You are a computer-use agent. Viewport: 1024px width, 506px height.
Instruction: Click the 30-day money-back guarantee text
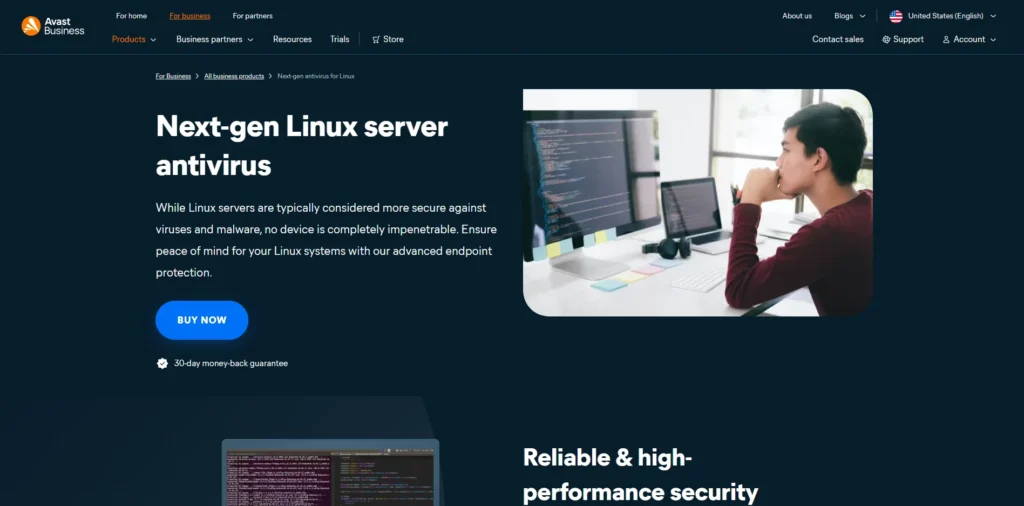point(231,363)
